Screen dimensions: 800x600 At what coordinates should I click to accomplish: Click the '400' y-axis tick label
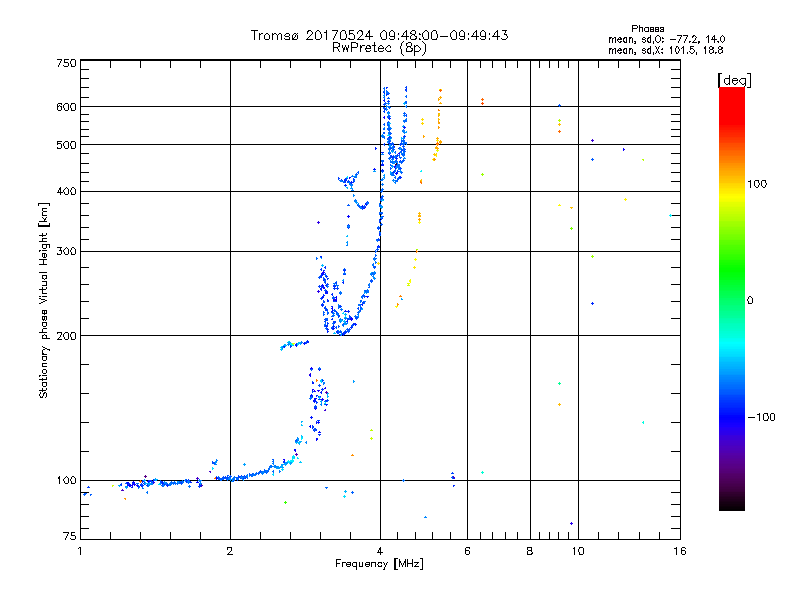coord(66,191)
